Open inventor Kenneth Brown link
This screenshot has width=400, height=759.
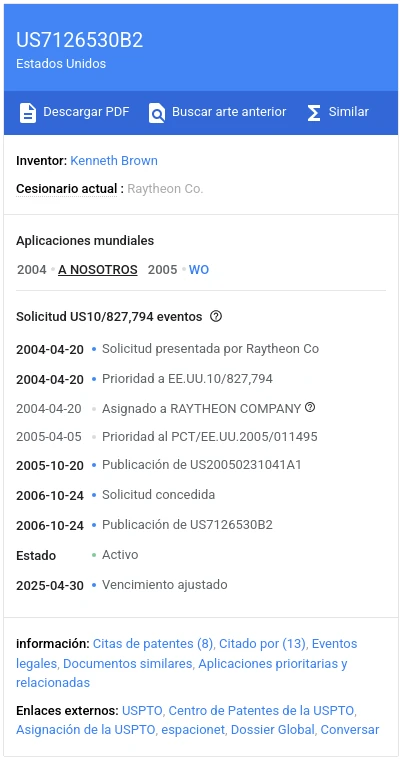point(114,161)
